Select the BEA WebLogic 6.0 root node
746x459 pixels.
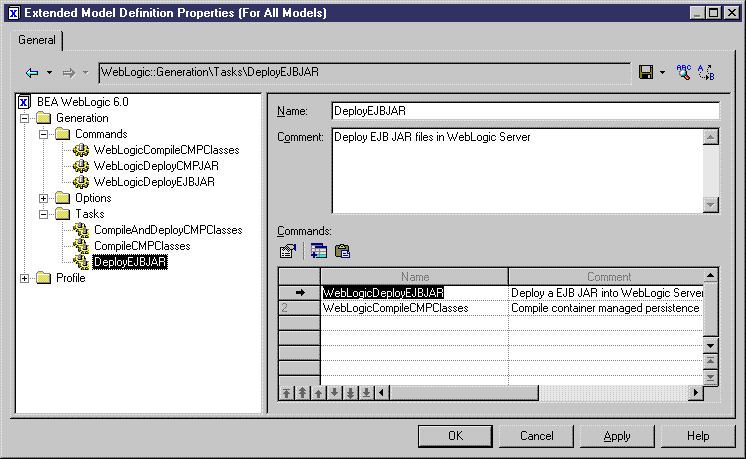[82, 102]
